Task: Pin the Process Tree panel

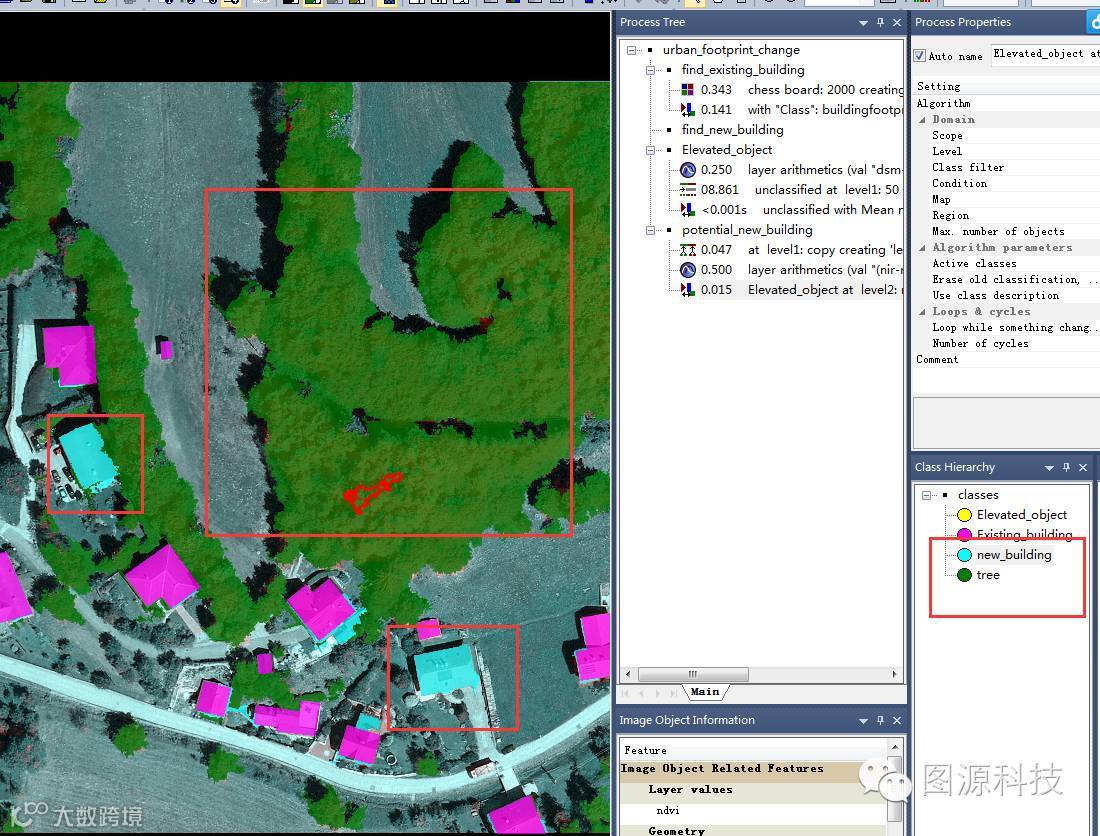Action: tap(880, 22)
